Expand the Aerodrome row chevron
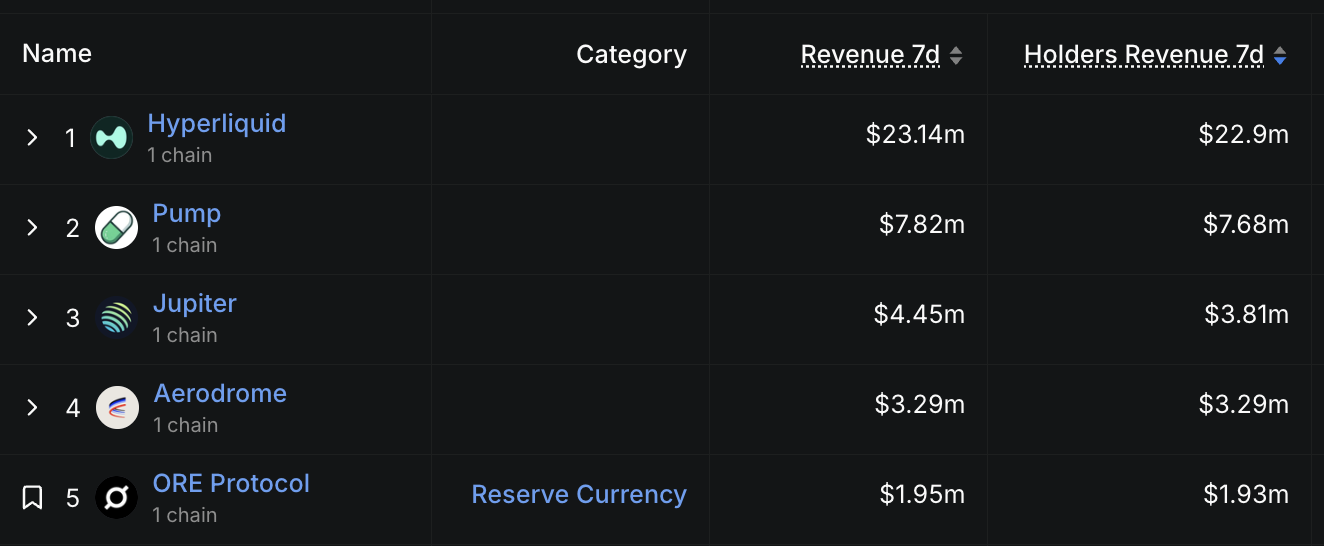The height and width of the screenshot is (546, 1324). (x=32, y=408)
